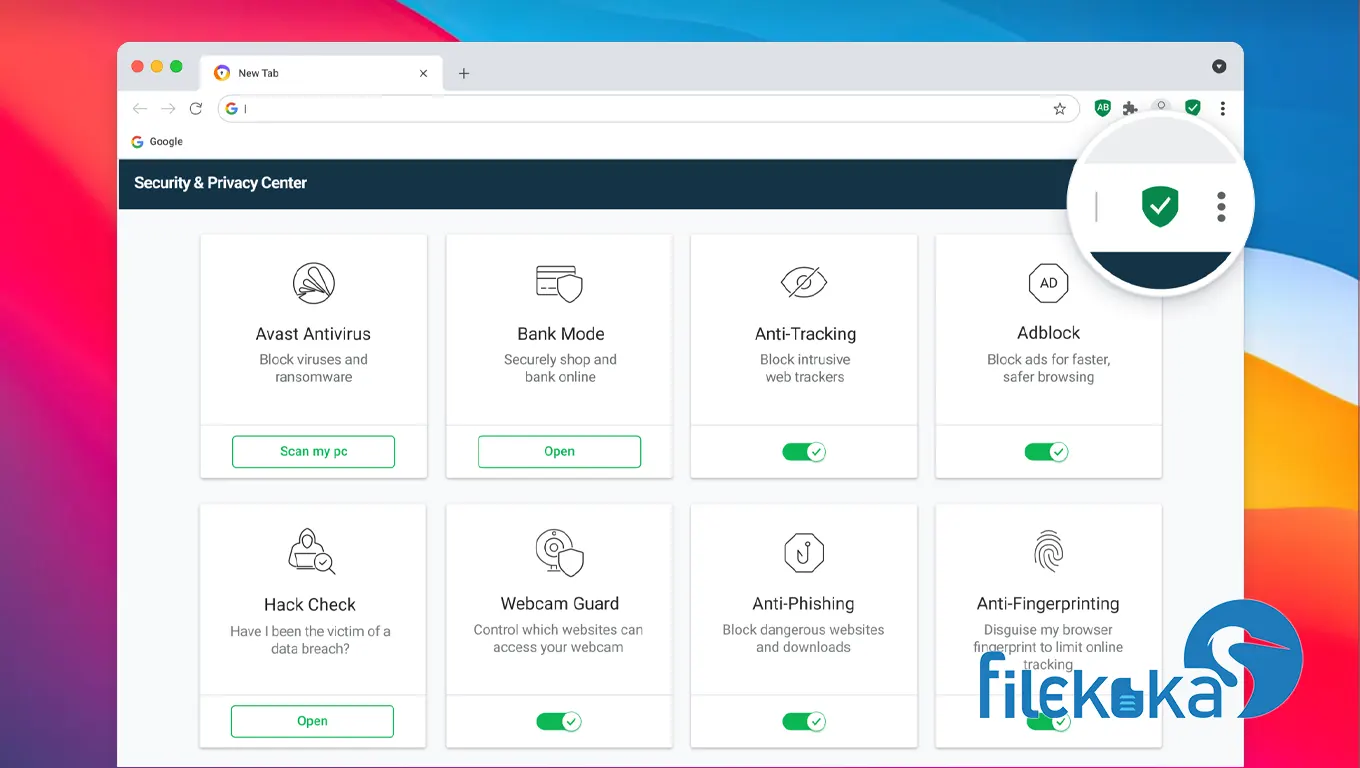Go back to the previous page
The height and width of the screenshot is (768, 1360).
(x=140, y=108)
